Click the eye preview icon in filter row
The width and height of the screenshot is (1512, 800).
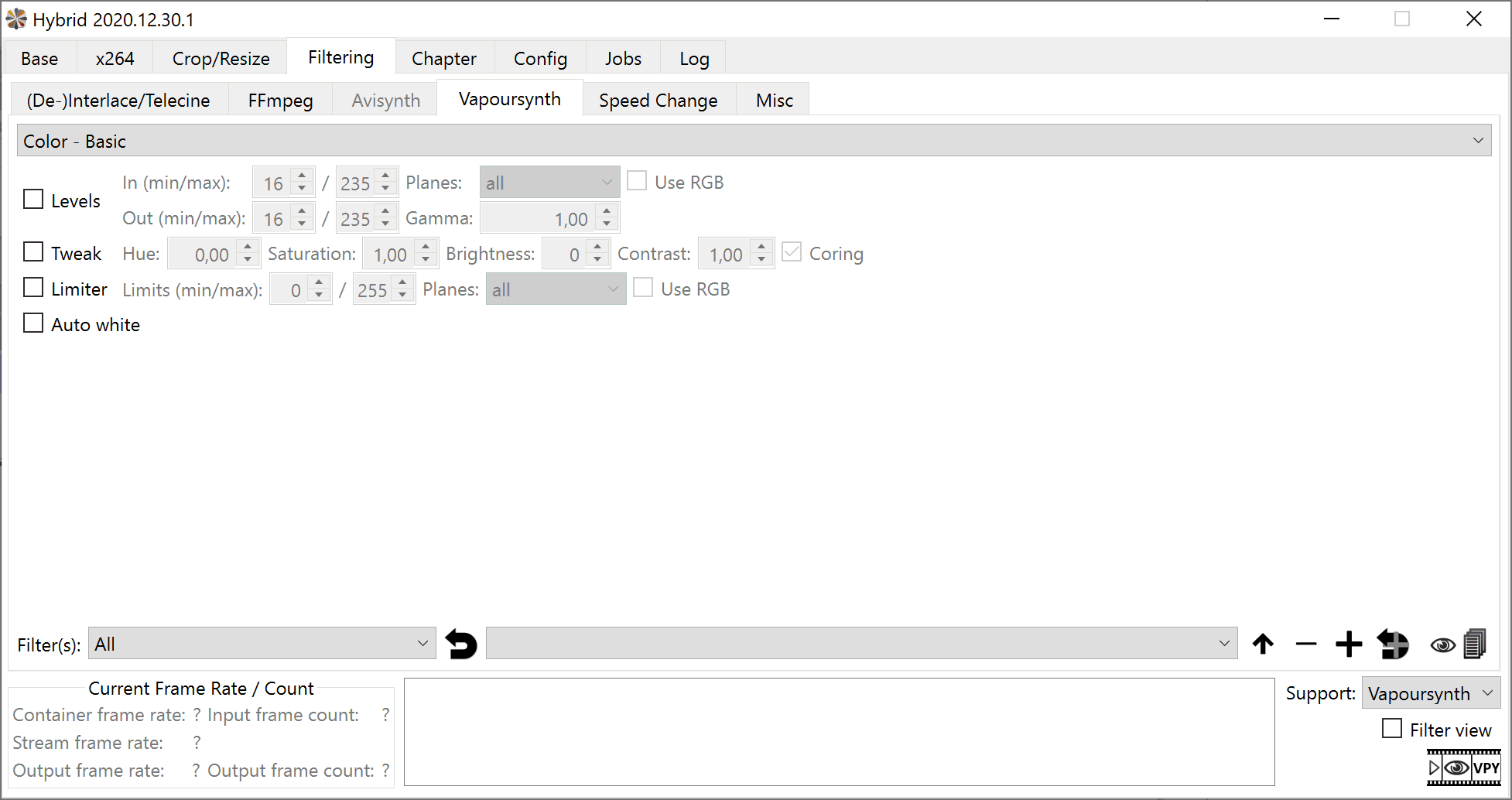click(x=1442, y=644)
